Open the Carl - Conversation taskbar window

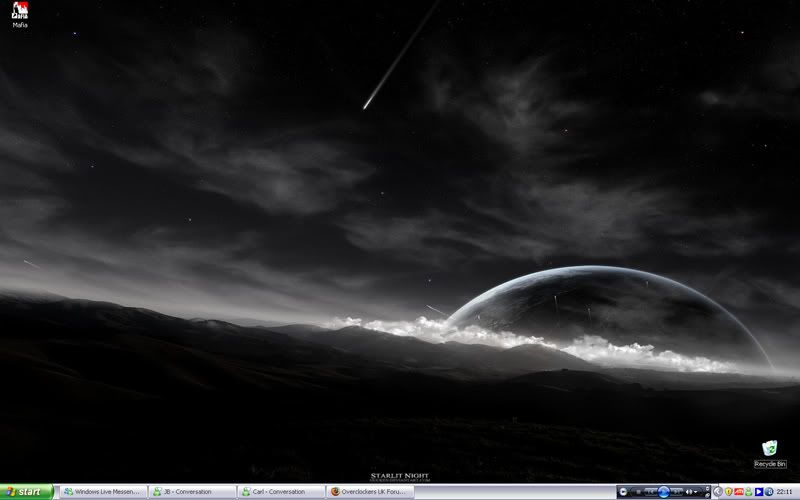[x=281, y=492]
